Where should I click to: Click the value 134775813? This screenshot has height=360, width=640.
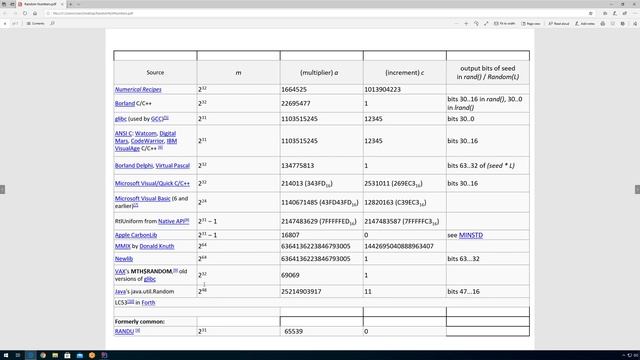[298, 166]
